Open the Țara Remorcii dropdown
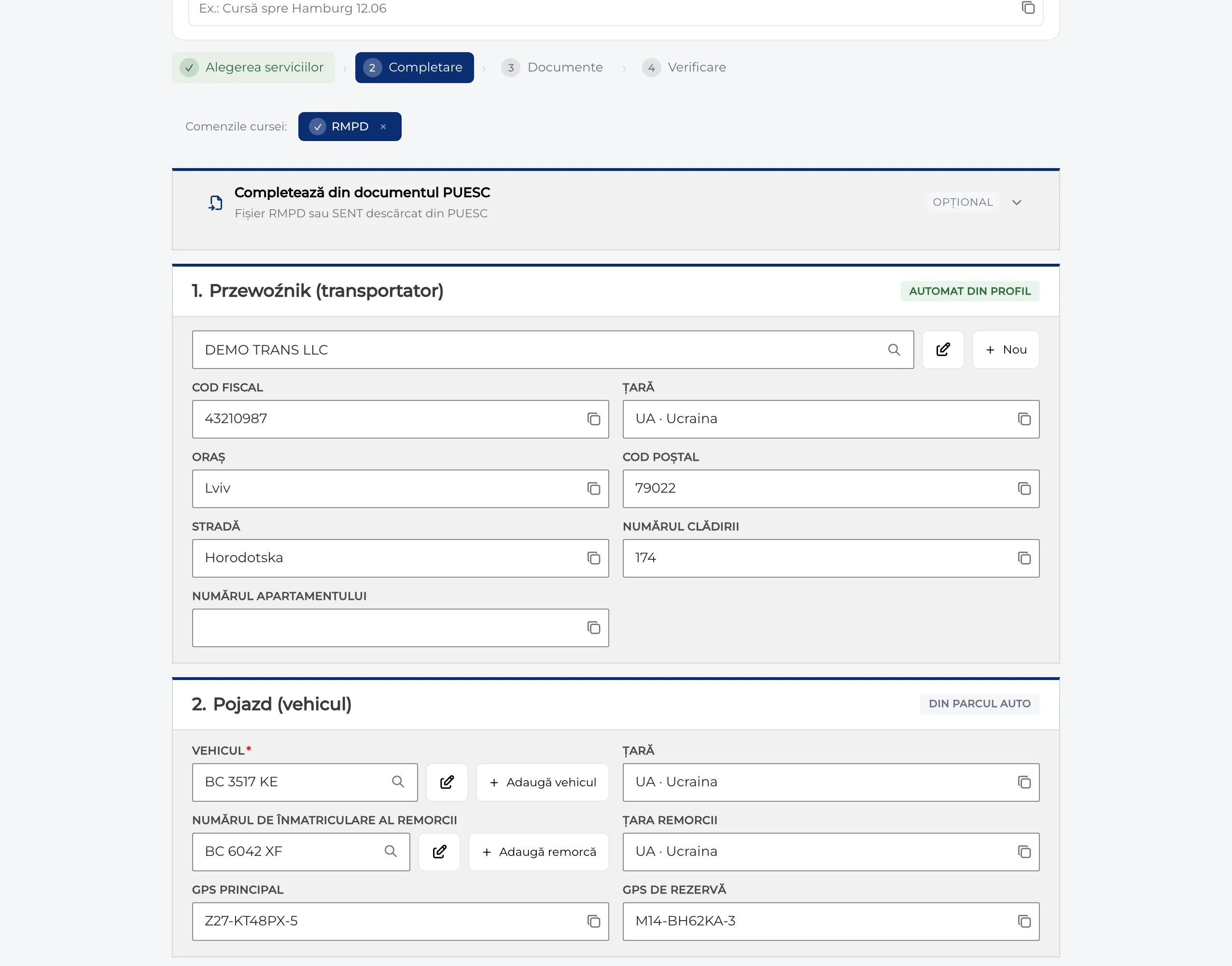The image size is (1232, 966). click(x=831, y=852)
